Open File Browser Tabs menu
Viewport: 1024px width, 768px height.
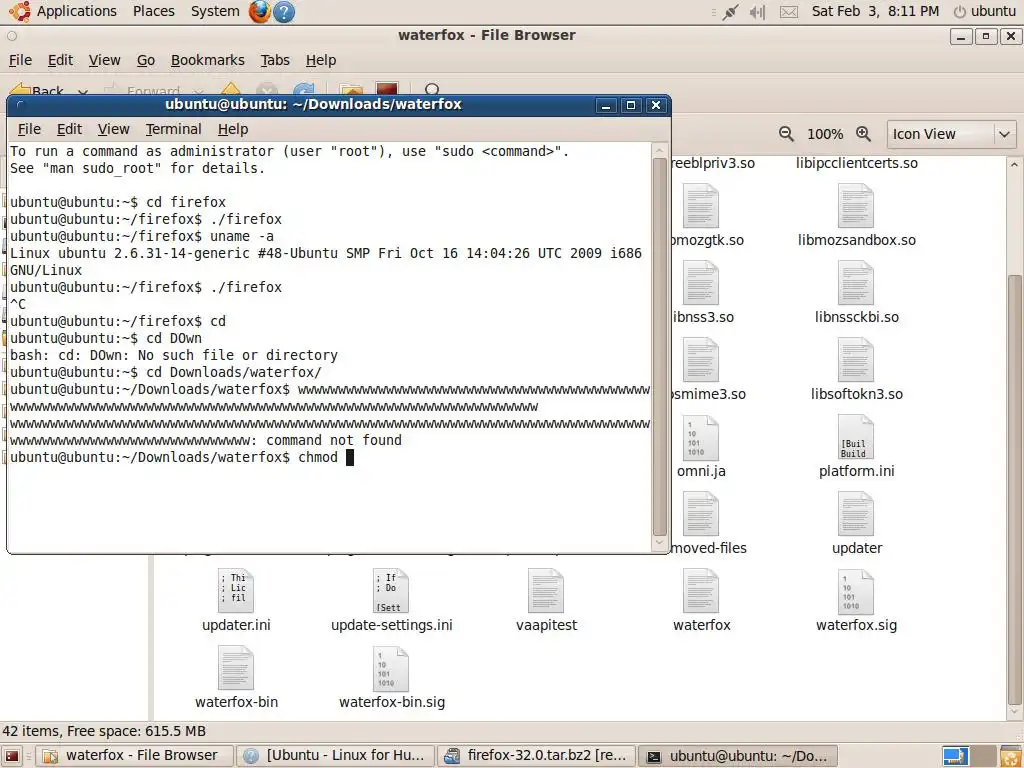pos(275,60)
